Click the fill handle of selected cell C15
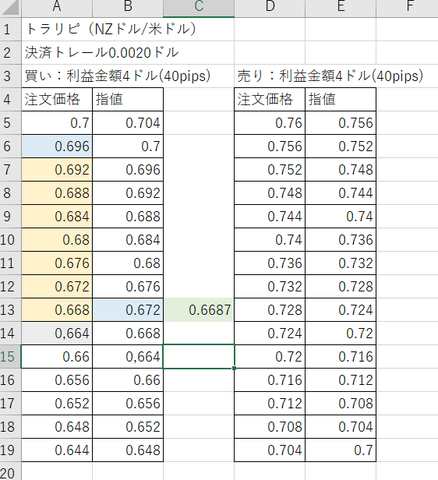 234,368
